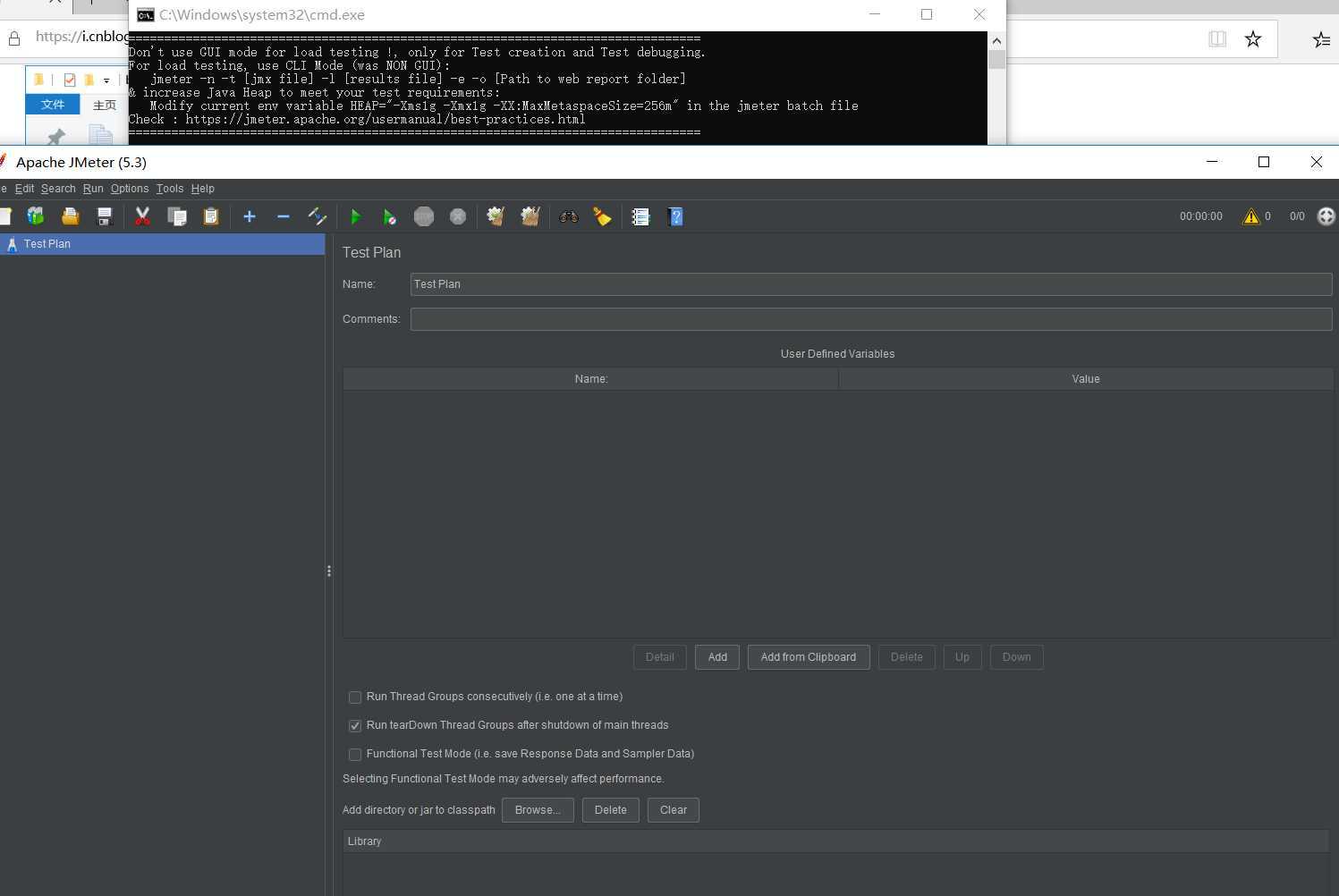Click the Comments input field
The height and width of the screenshot is (896, 1339).
pos(871,319)
